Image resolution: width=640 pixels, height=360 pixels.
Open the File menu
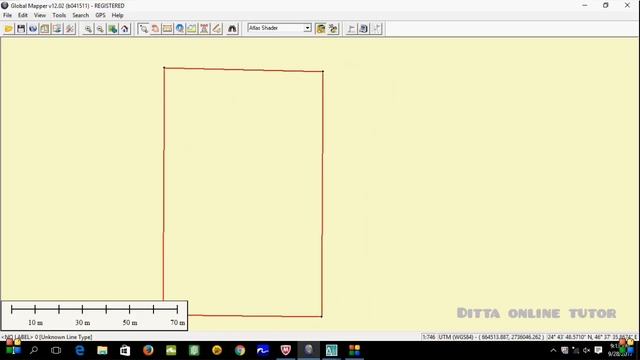(7, 15)
